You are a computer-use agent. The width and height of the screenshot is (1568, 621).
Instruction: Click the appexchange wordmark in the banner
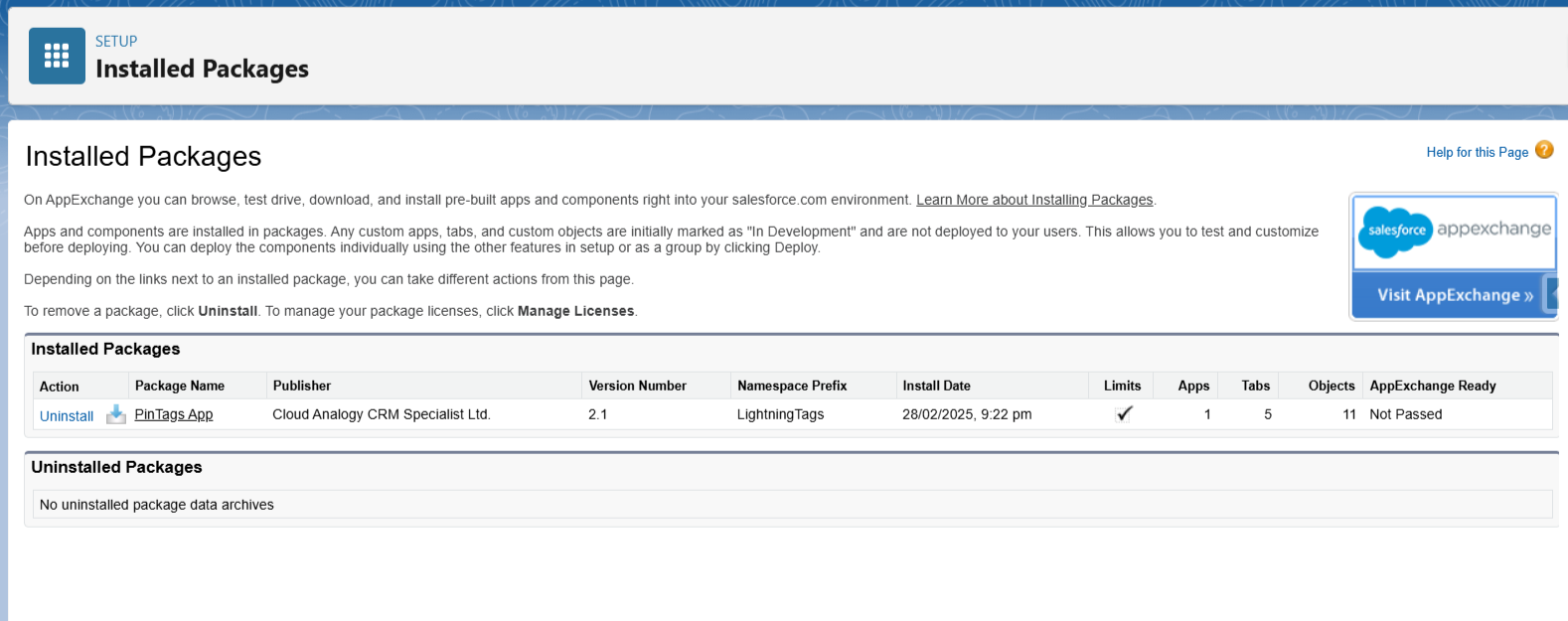pos(1492,230)
